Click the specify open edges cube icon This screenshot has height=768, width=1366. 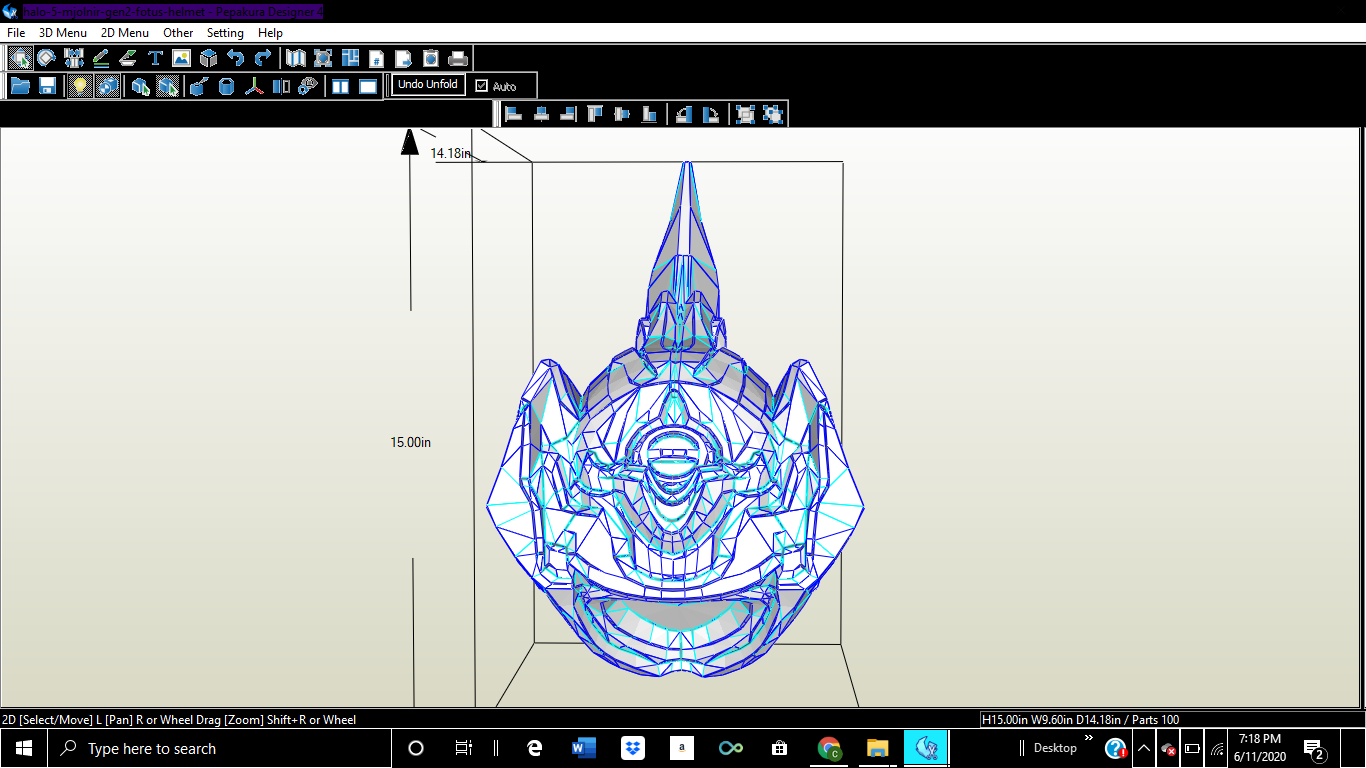point(198,86)
